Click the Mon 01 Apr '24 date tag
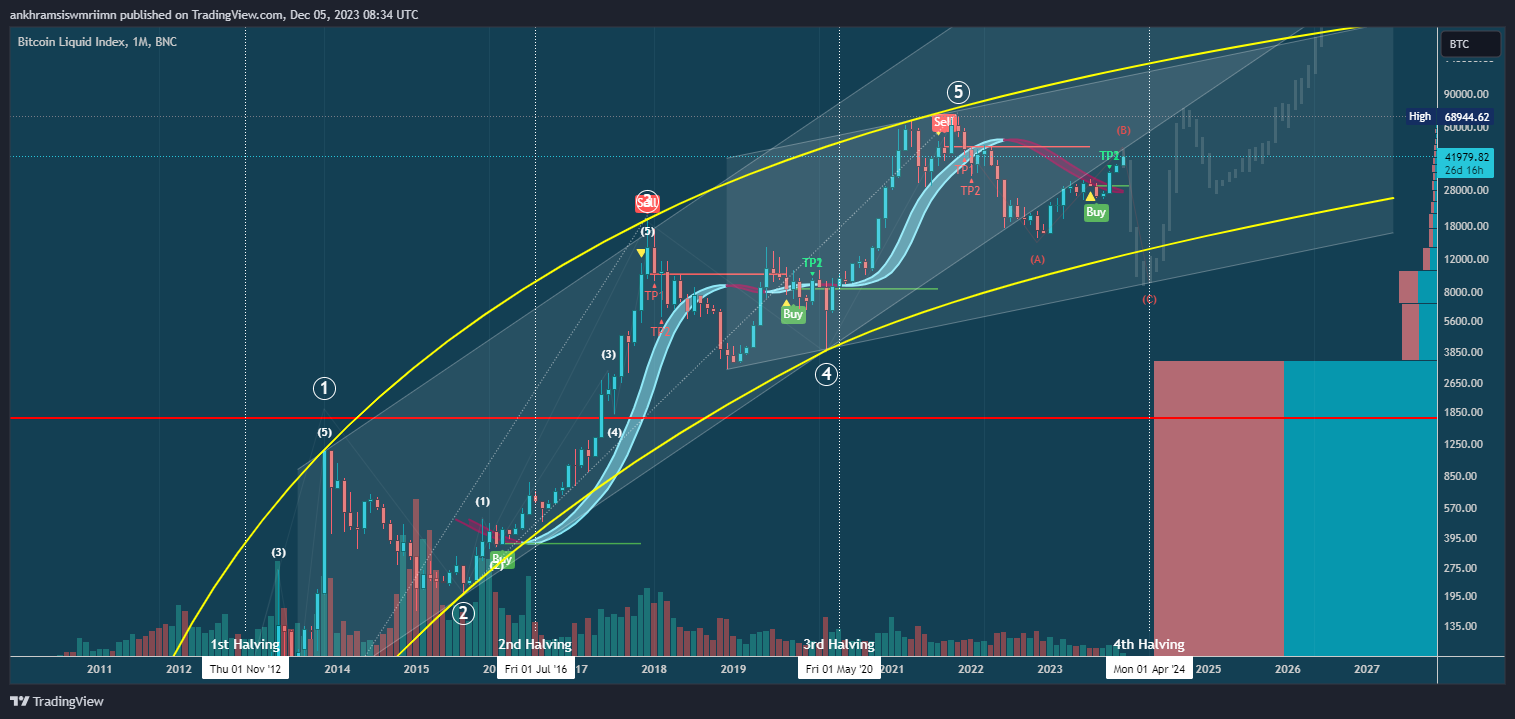Image resolution: width=1515 pixels, height=719 pixels. 1149,669
